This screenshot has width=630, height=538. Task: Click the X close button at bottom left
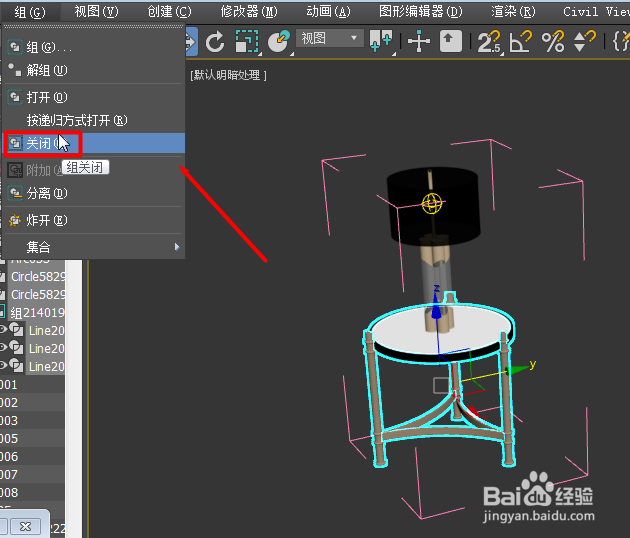click(26, 526)
